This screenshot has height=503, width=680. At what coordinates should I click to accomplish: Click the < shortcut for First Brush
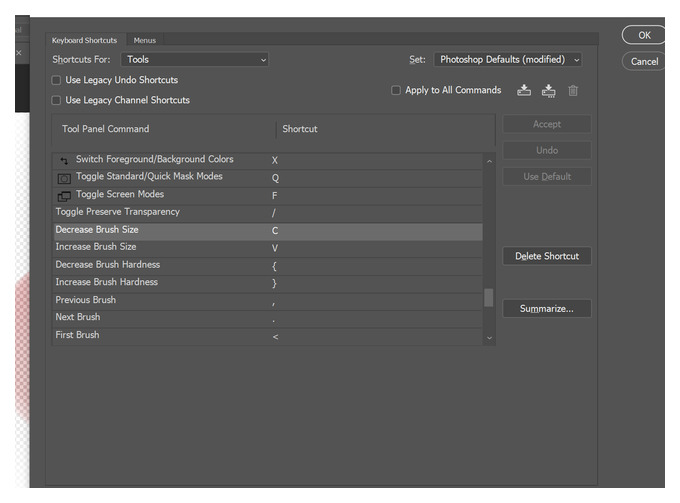[275, 337]
